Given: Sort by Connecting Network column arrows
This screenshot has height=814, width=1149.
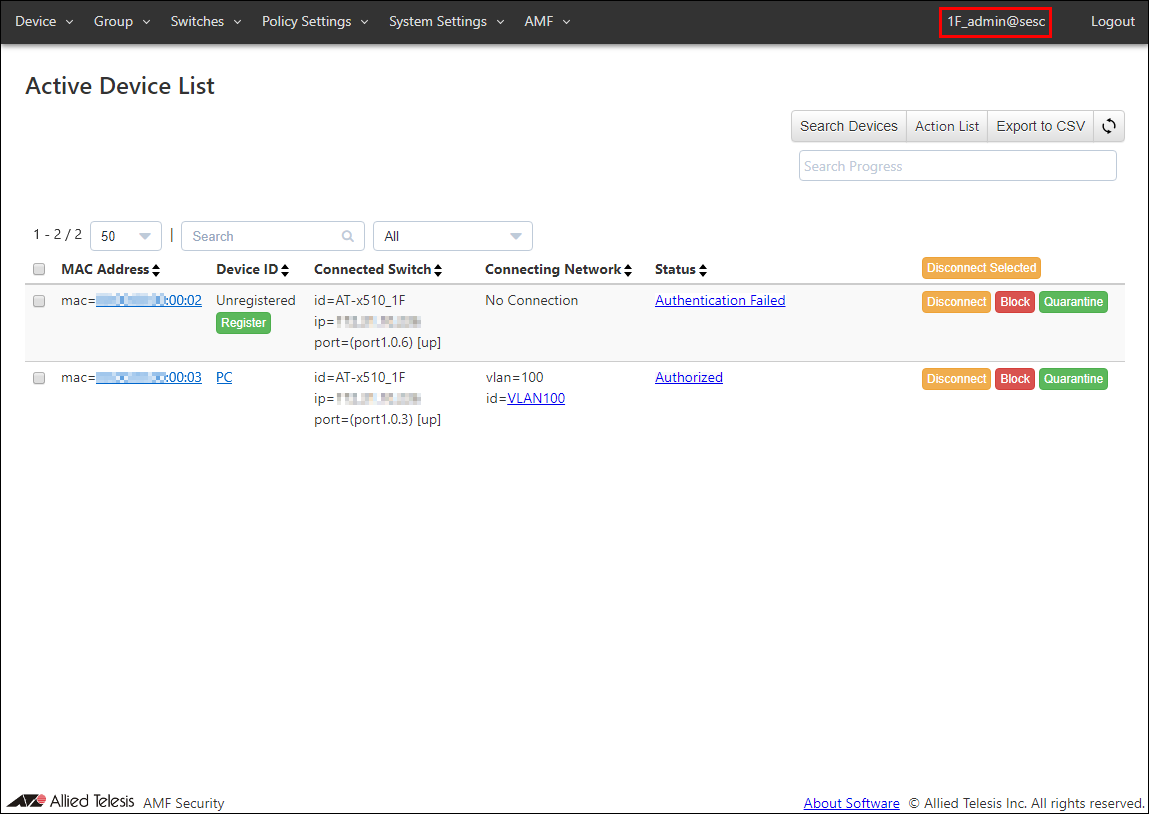Looking at the screenshot, I should tap(629, 270).
